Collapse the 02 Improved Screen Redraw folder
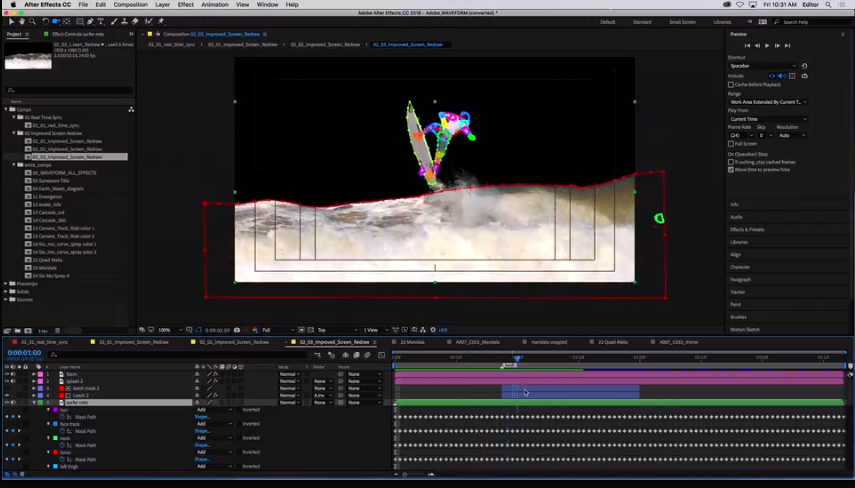Viewport: 855px width, 488px height. (x=15, y=133)
